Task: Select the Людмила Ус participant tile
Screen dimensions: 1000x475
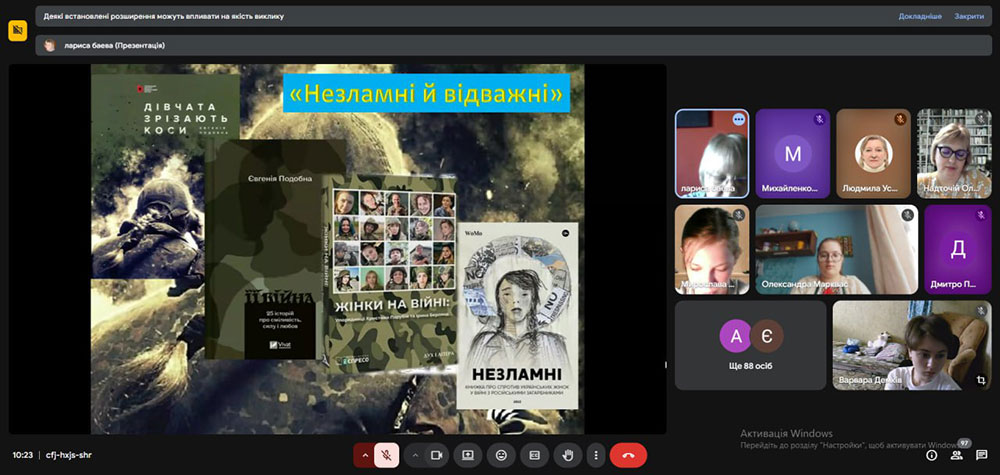Action: [873, 154]
